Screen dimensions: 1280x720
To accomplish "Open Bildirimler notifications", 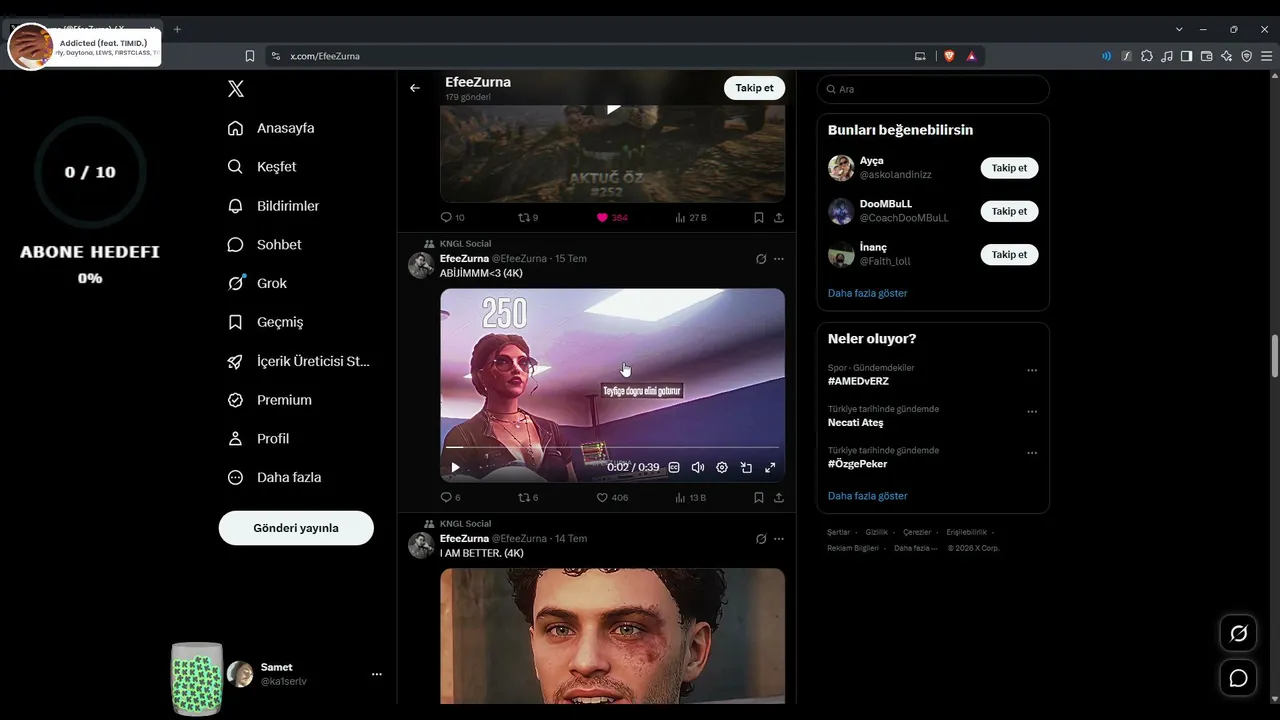I will (273, 206).
